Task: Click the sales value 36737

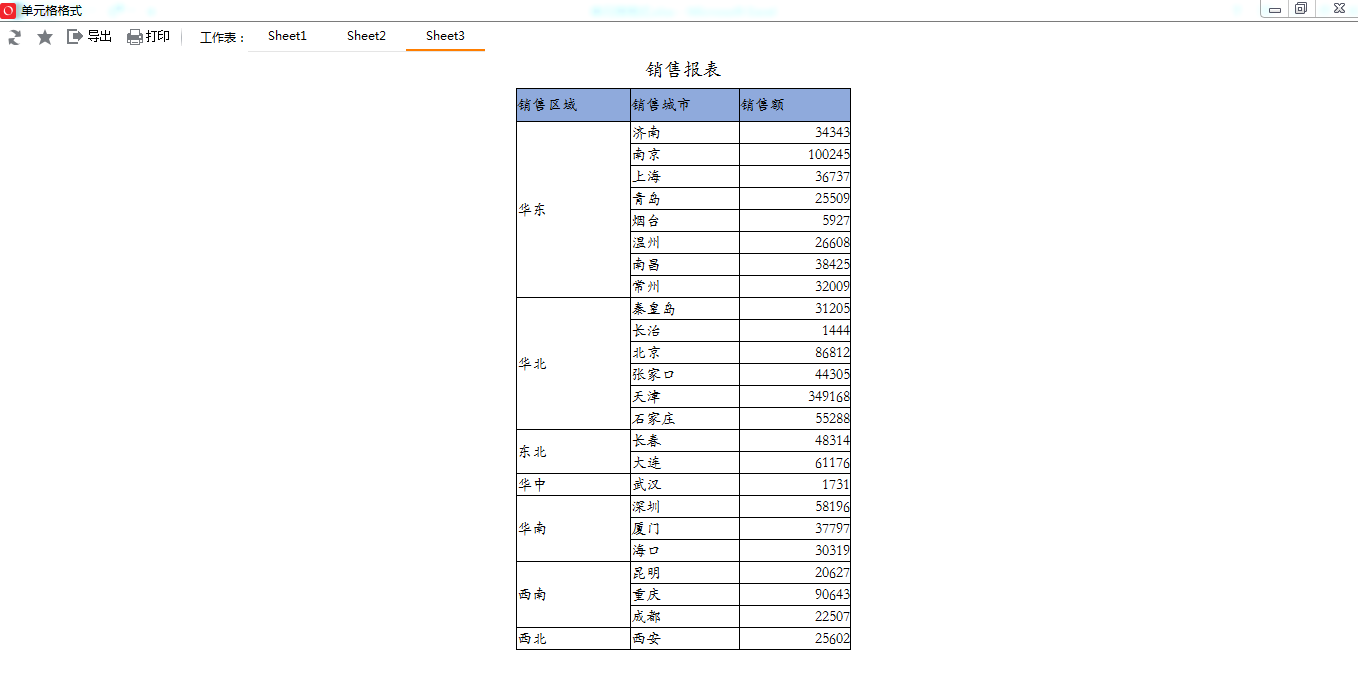Action: pyautogui.click(x=832, y=177)
